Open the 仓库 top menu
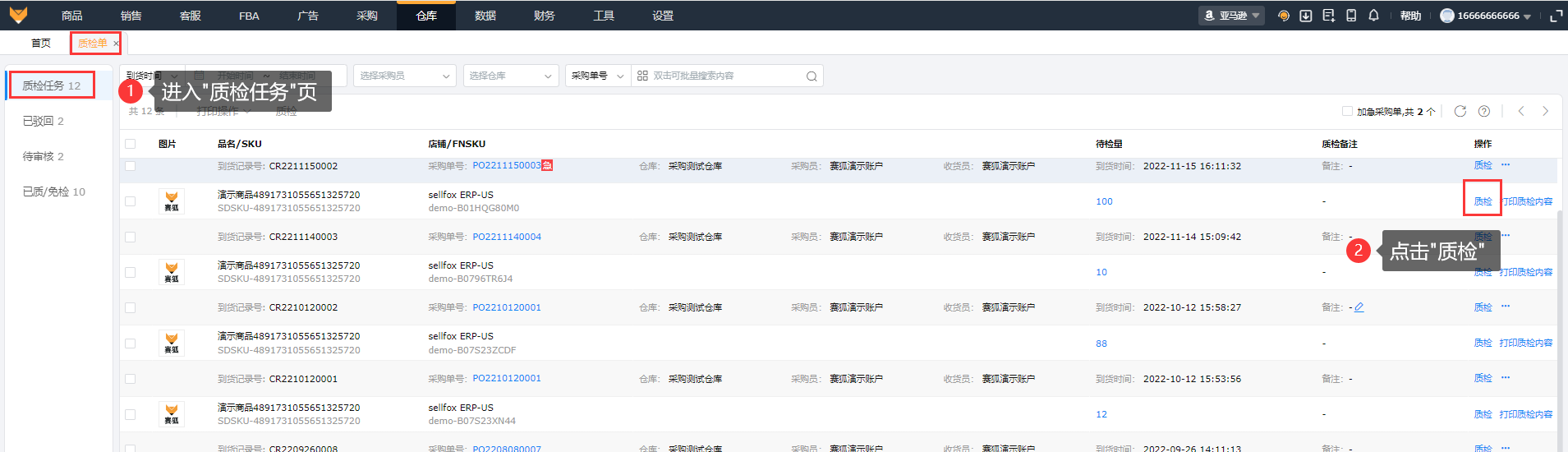1568x452 pixels. point(426,16)
